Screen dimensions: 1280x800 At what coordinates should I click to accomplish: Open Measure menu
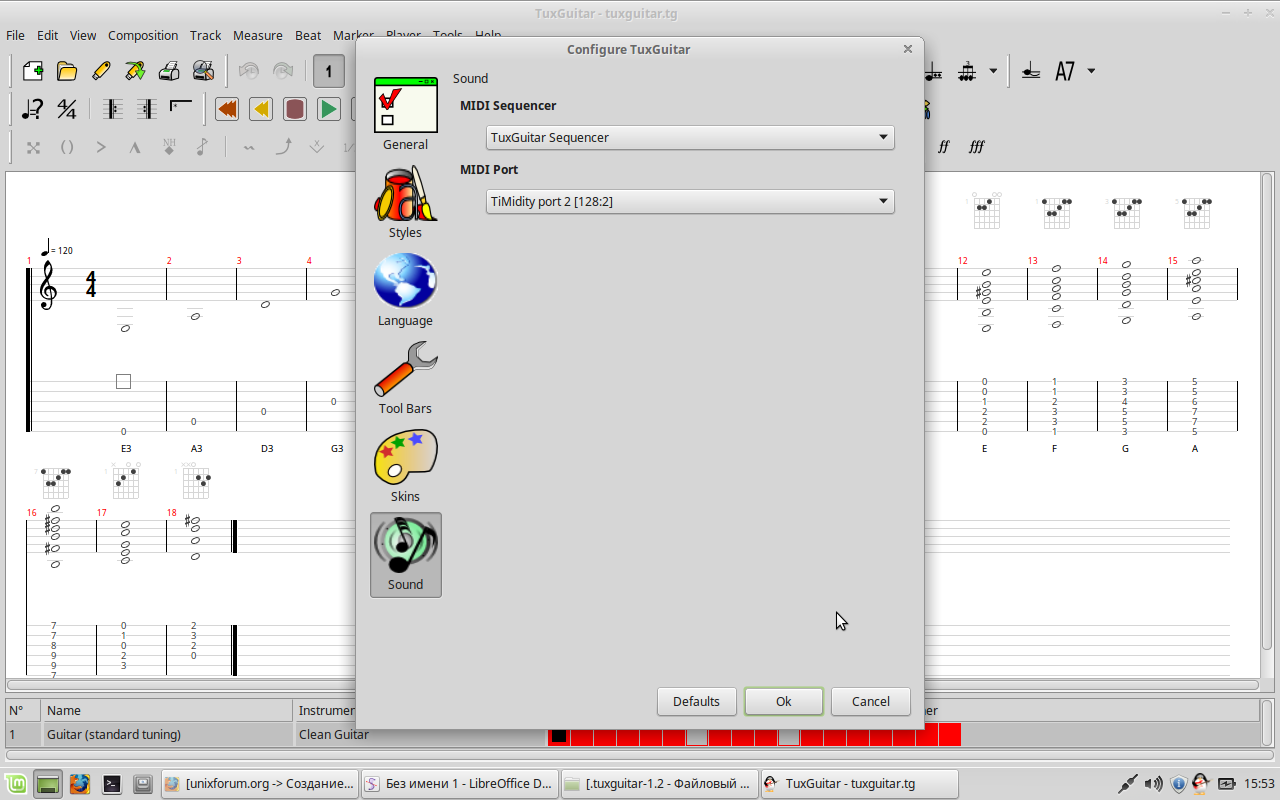(x=258, y=35)
